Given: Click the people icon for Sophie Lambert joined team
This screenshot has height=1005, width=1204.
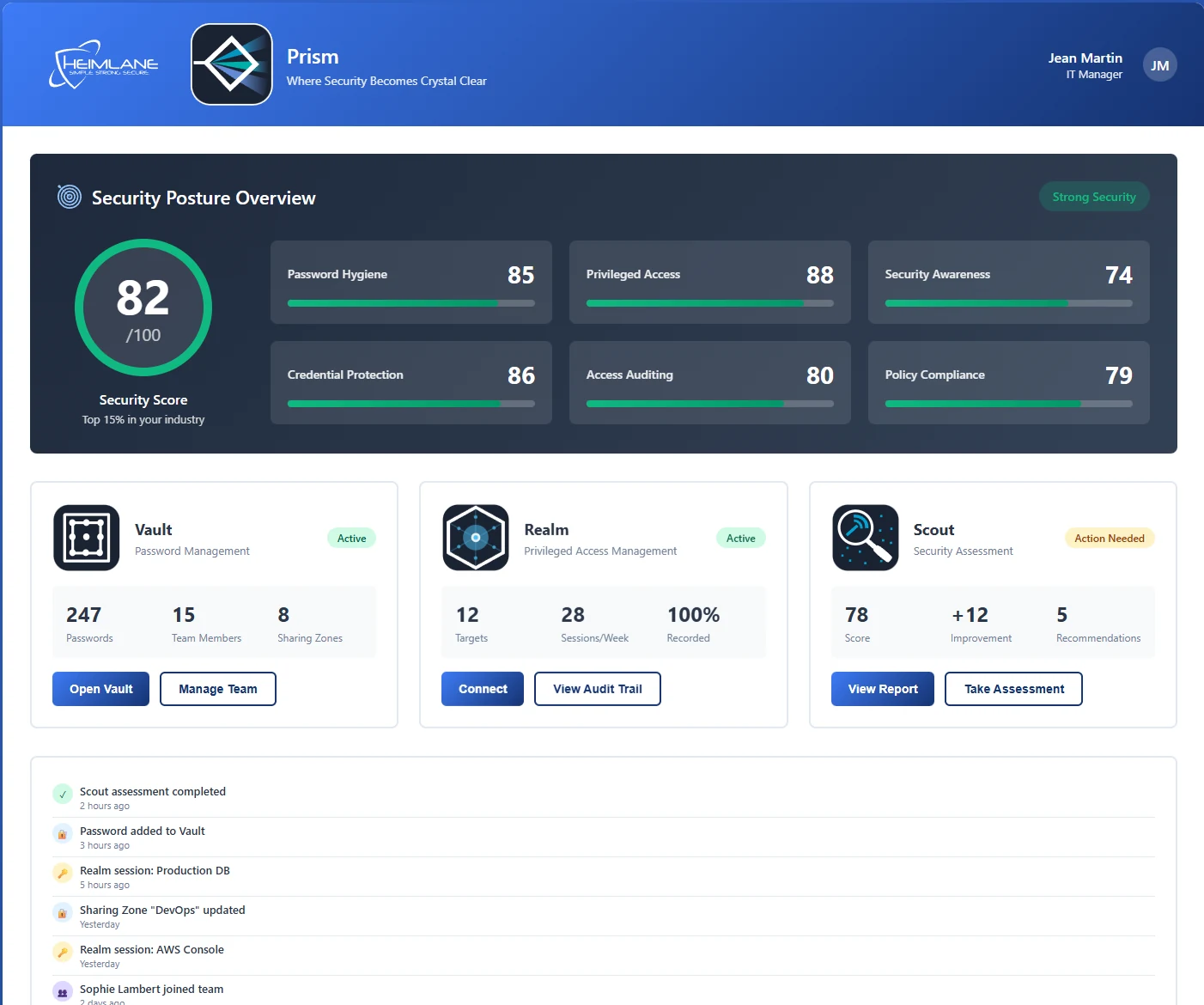Looking at the screenshot, I should [63, 991].
